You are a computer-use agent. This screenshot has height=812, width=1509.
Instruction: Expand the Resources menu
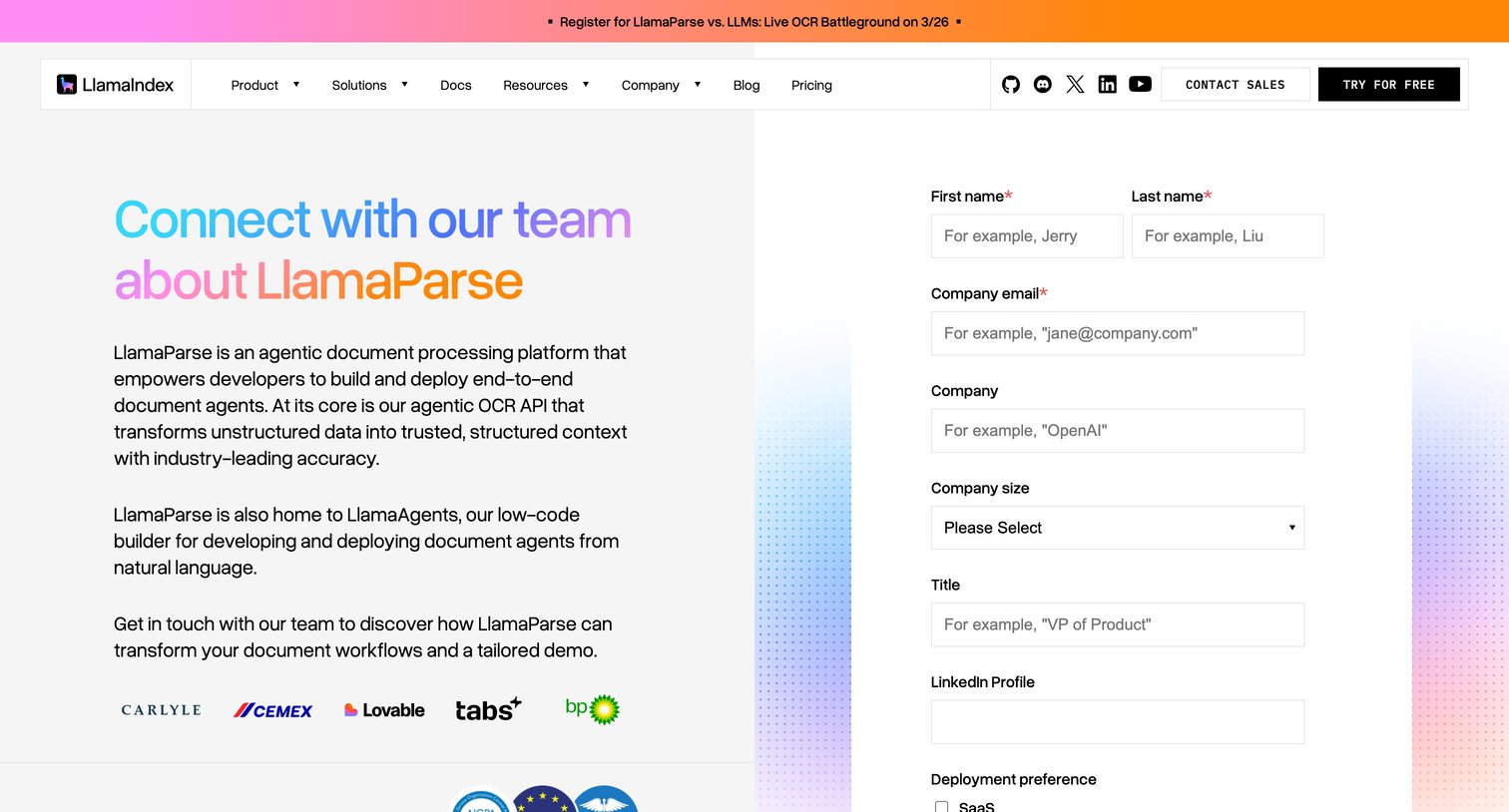[546, 85]
